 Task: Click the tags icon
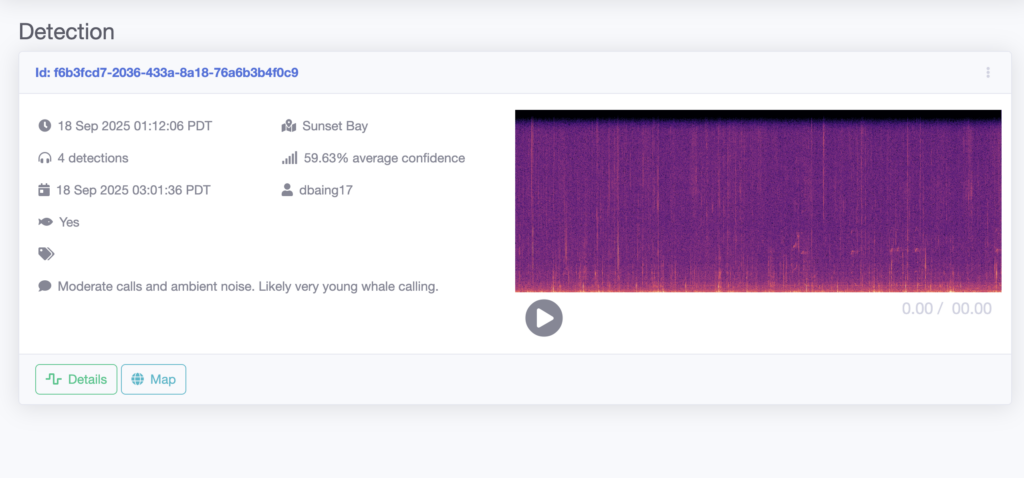click(46, 254)
